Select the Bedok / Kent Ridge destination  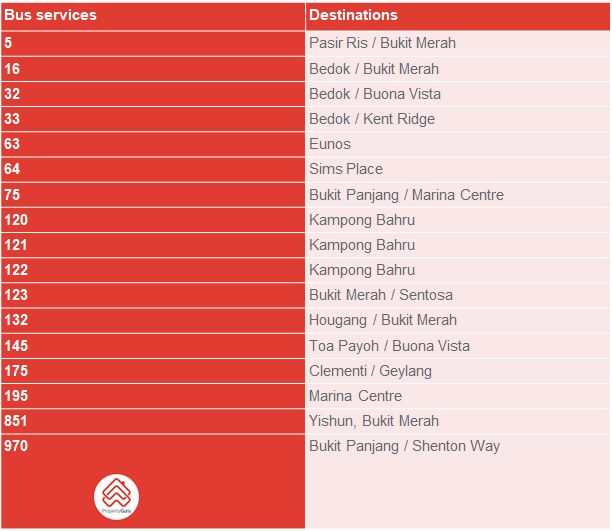click(x=371, y=119)
